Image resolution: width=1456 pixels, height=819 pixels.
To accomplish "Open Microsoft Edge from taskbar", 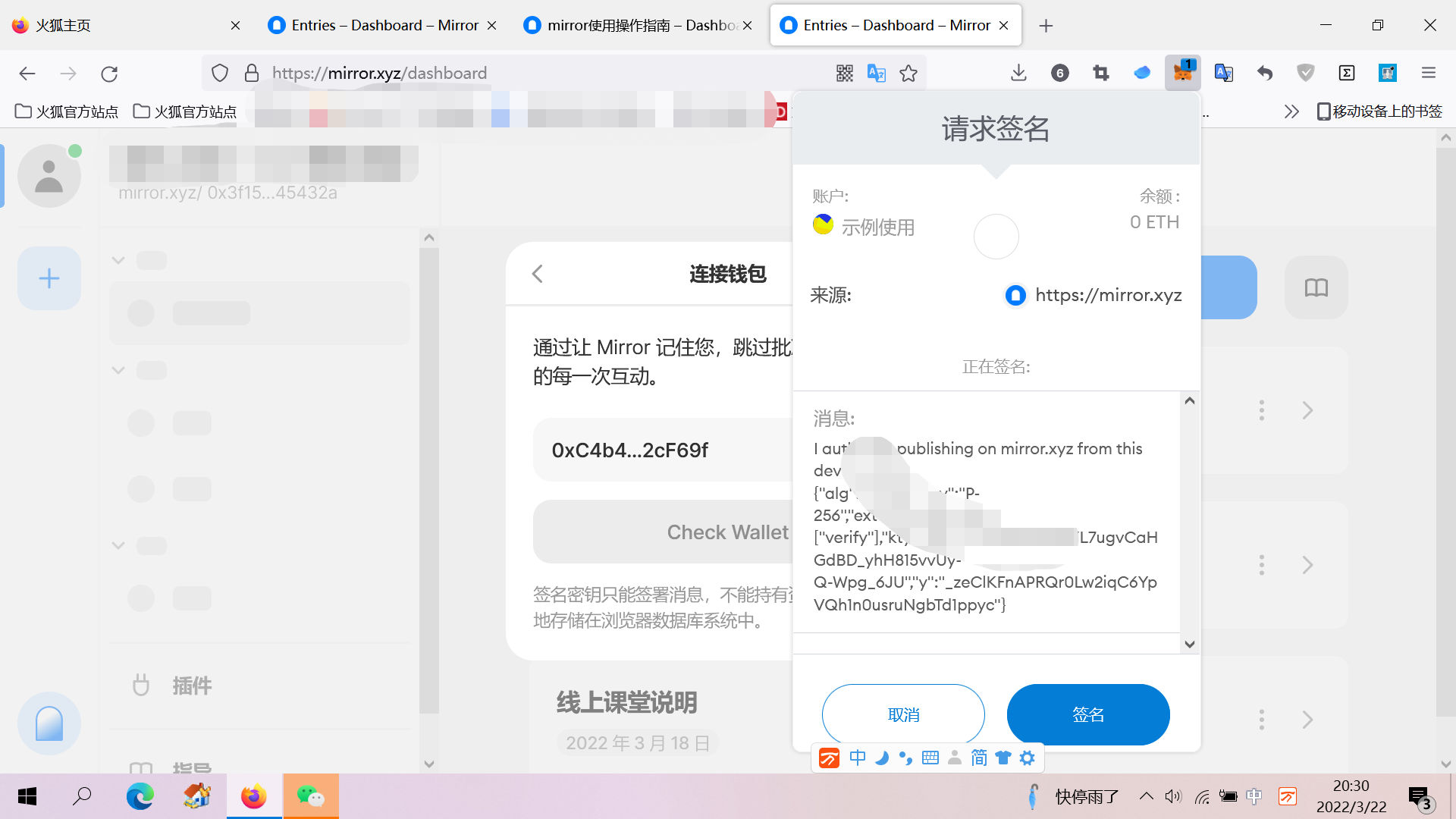I will point(140,796).
